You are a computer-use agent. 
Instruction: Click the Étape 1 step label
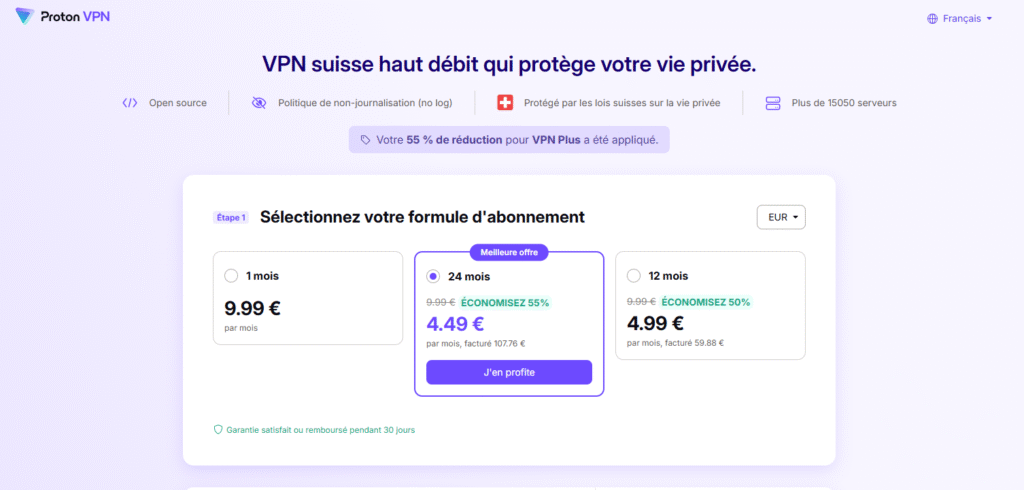[x=232, y=218]
